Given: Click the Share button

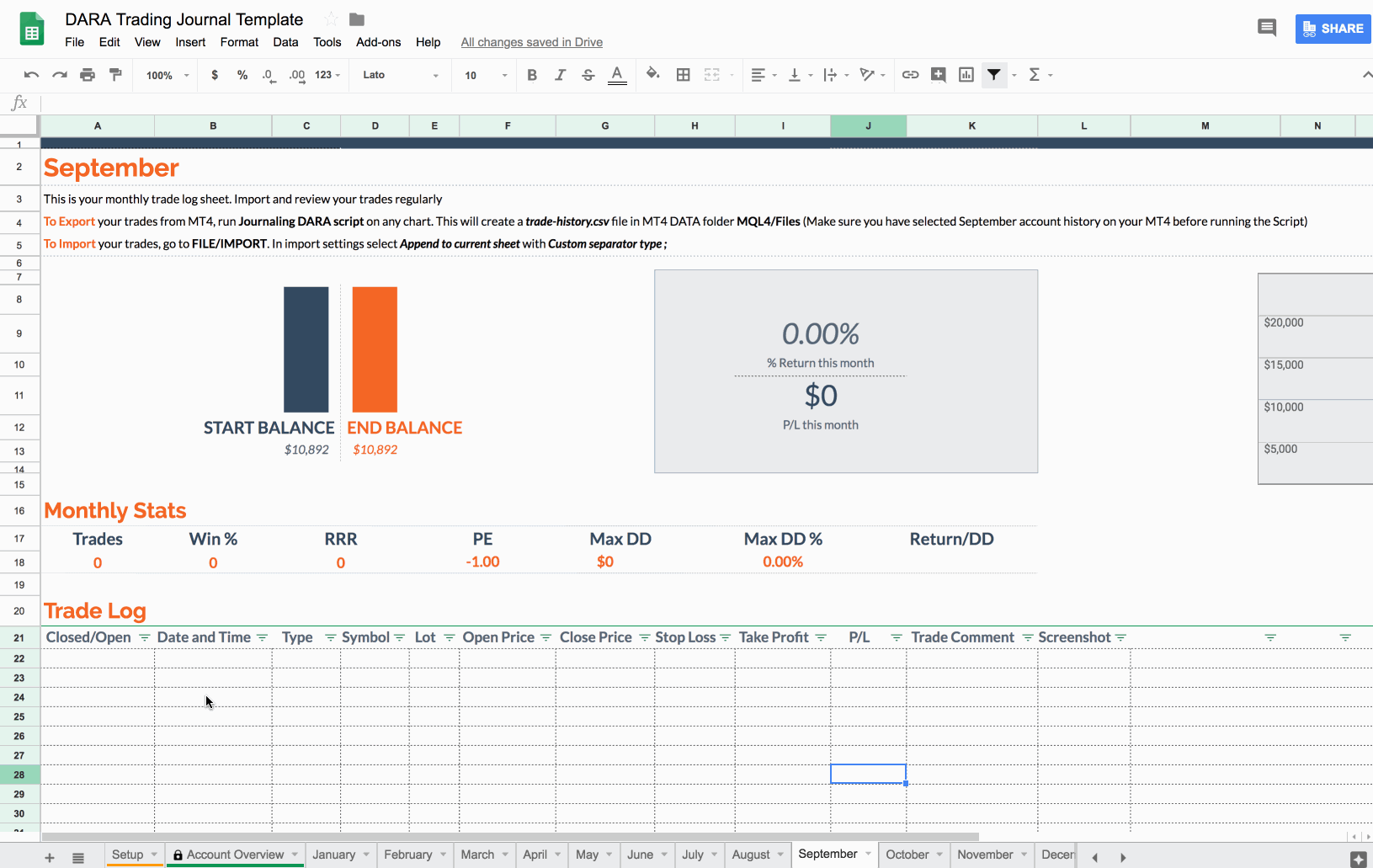Looking at the screenshot, I should 1333,29.
